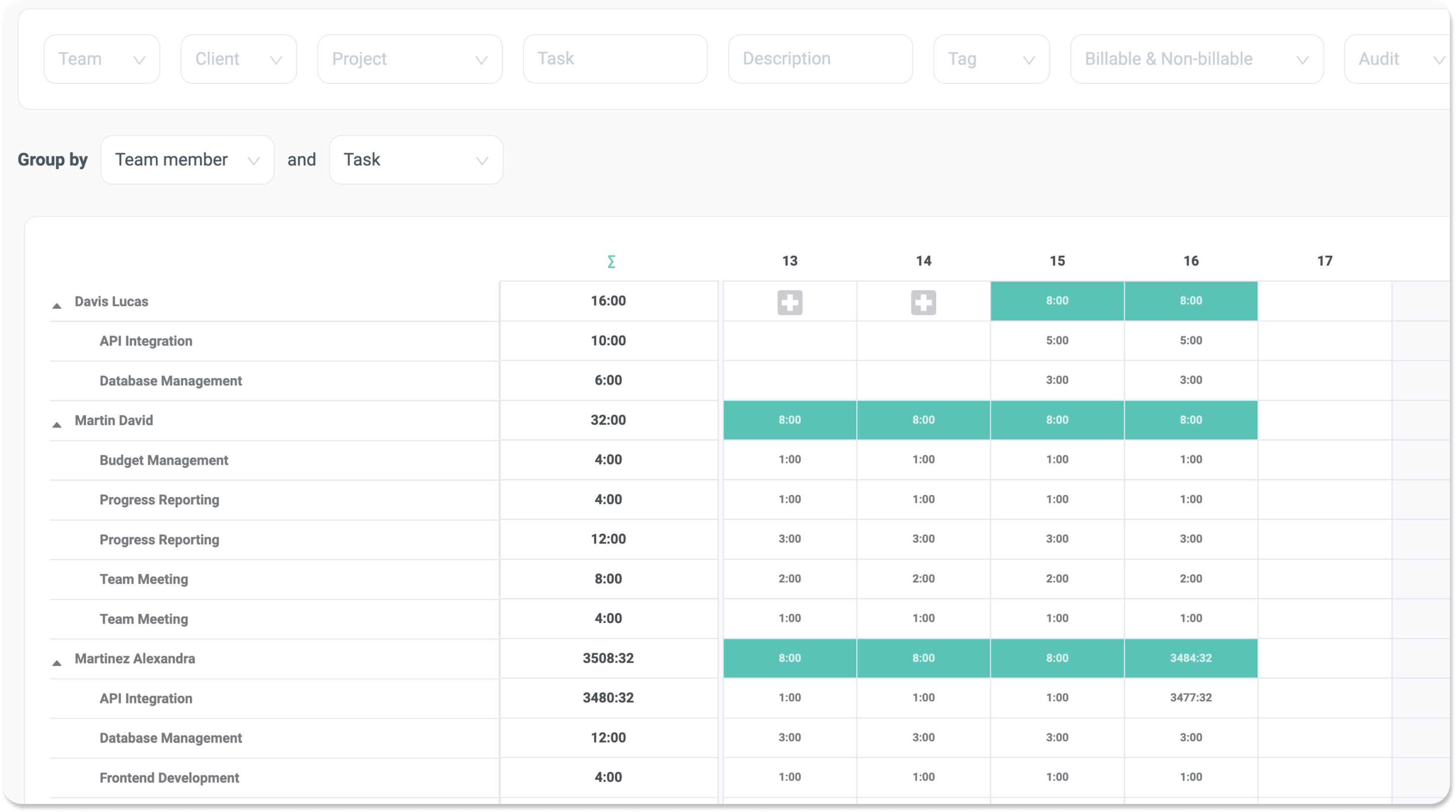Collapse the Martinez Alexandra group
This screenshot has width=1456, height=812.
click(56, 663)
